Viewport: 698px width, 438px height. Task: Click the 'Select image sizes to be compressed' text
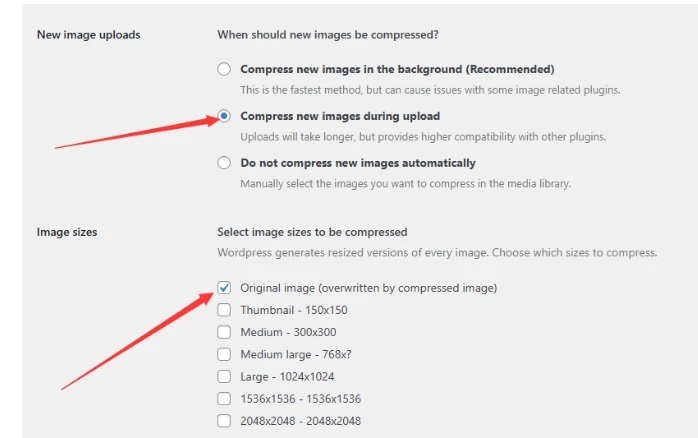(x=312, y=232)
